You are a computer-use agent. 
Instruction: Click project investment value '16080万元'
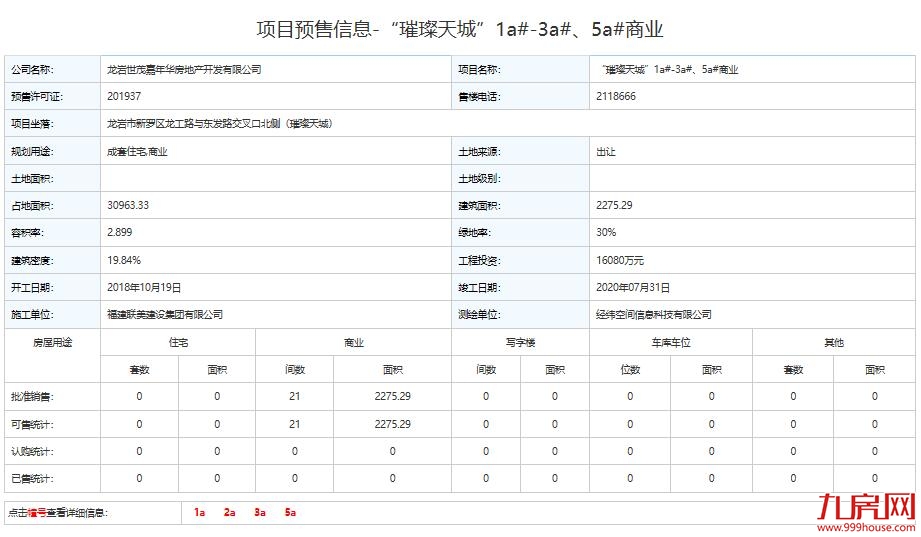click(x=620, y=260)
